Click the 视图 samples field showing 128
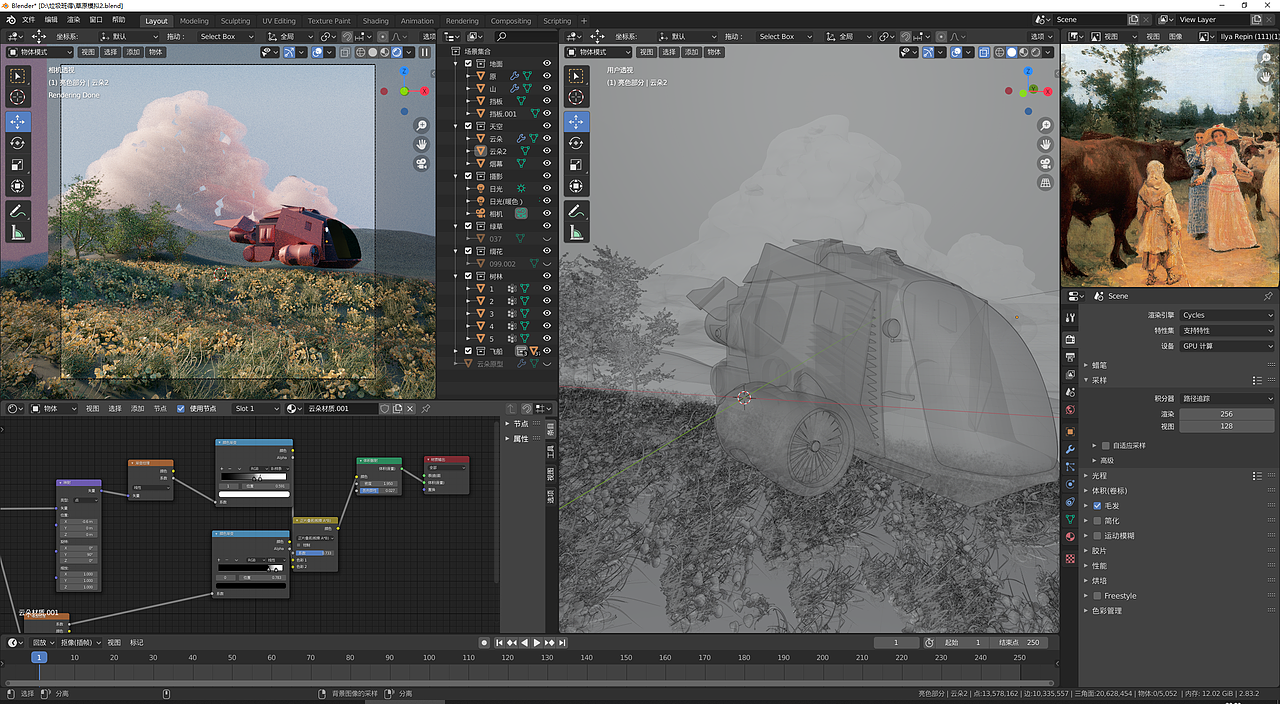 [1226, 426]
